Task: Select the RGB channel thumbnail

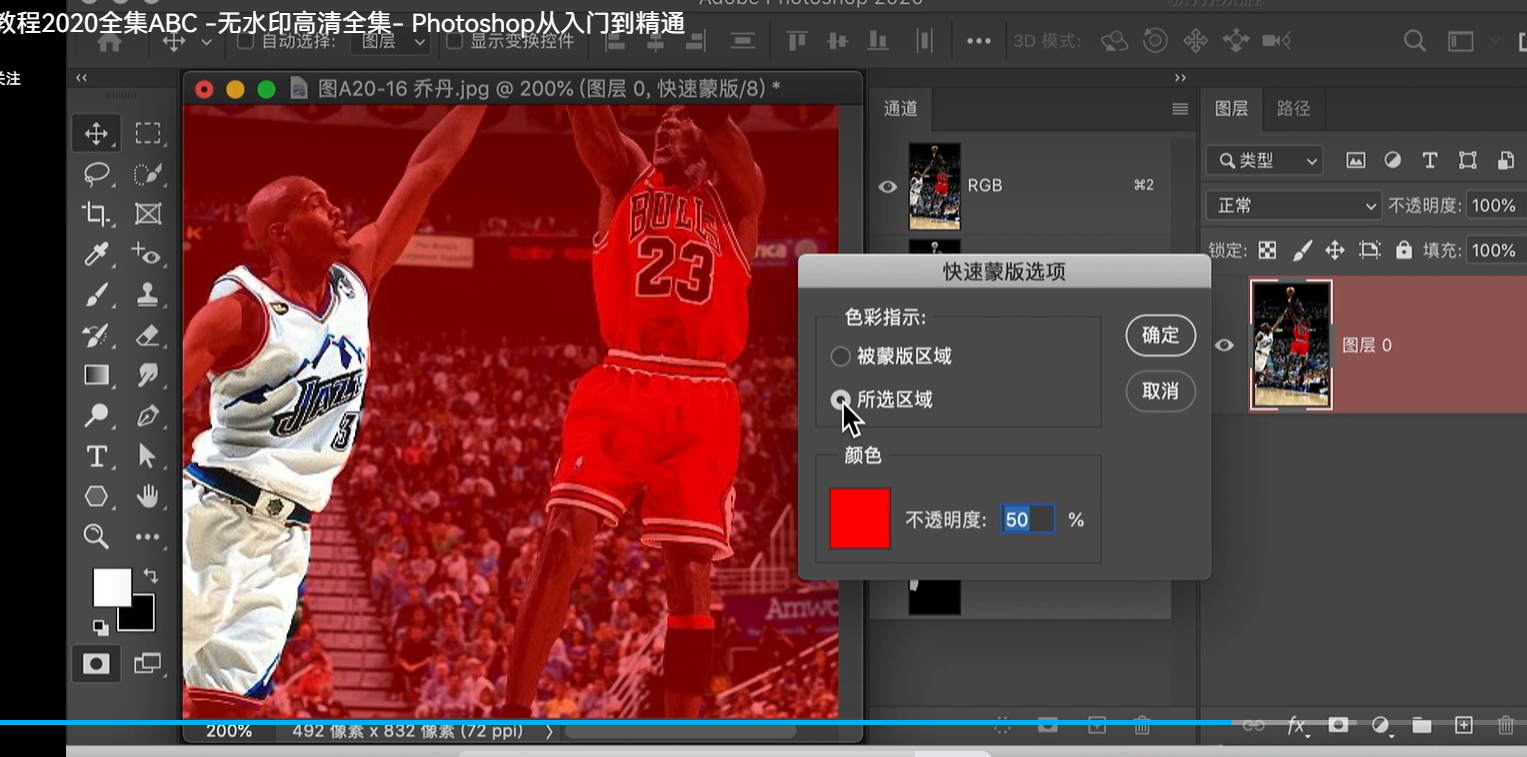Action: pos(934,186)
